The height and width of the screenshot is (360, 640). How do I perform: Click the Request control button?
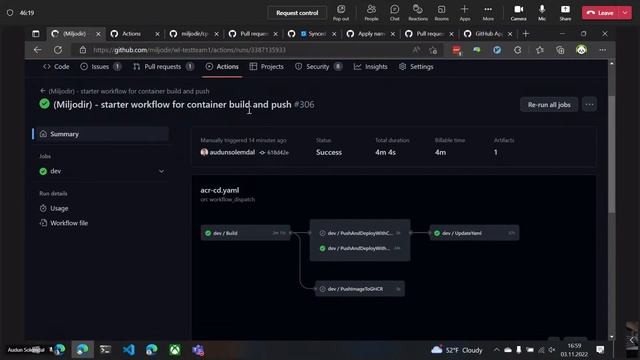297,13
